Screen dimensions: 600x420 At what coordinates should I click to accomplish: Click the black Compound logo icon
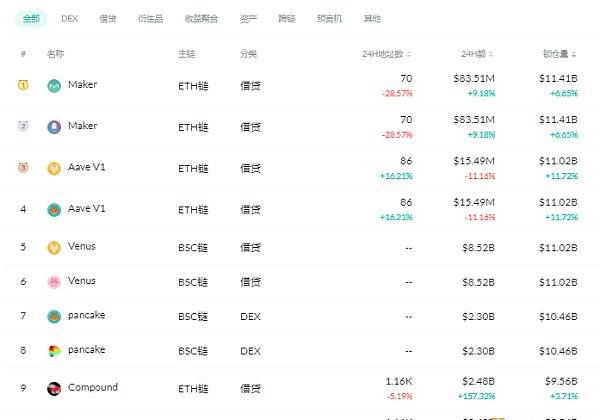click(54, 389)
